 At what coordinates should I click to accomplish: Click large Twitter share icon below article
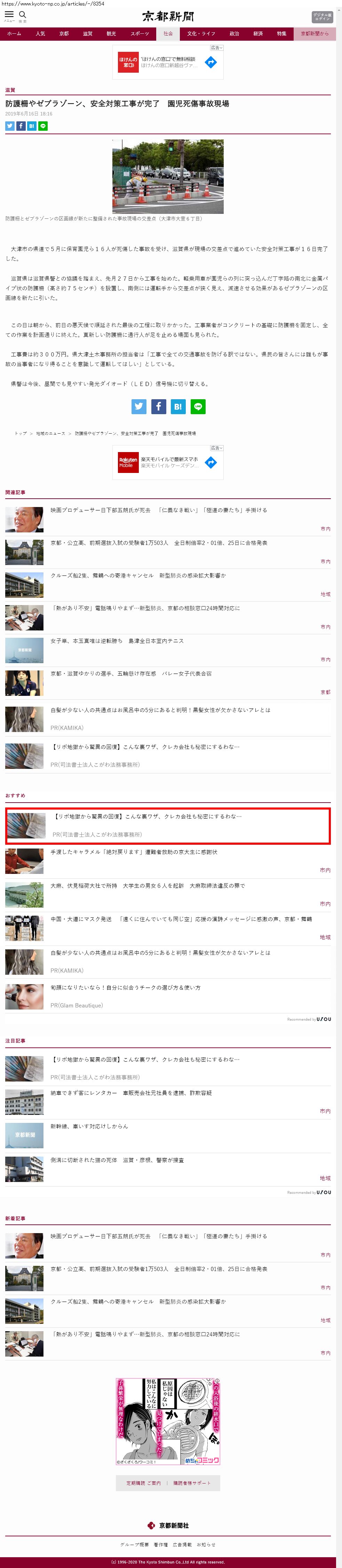(x=139, y=406)
